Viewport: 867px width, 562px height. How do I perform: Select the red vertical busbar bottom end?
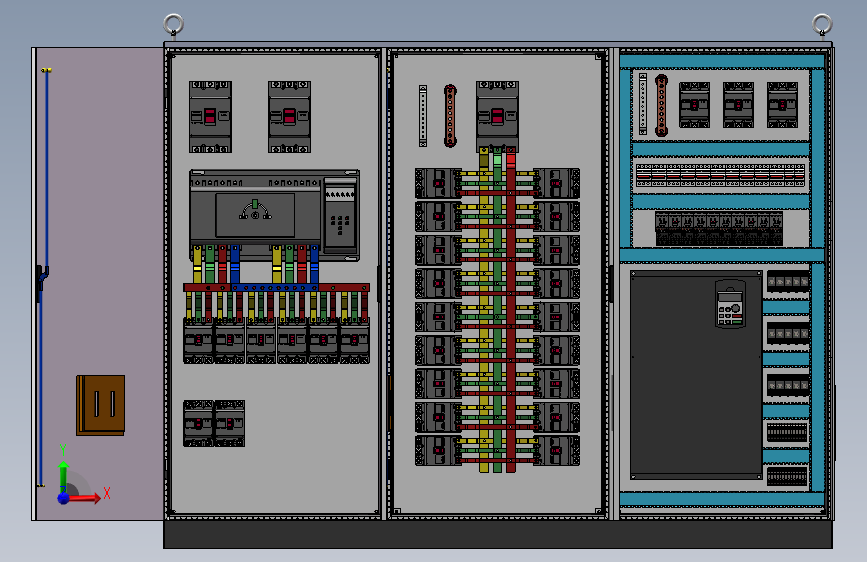click(511, 466)
